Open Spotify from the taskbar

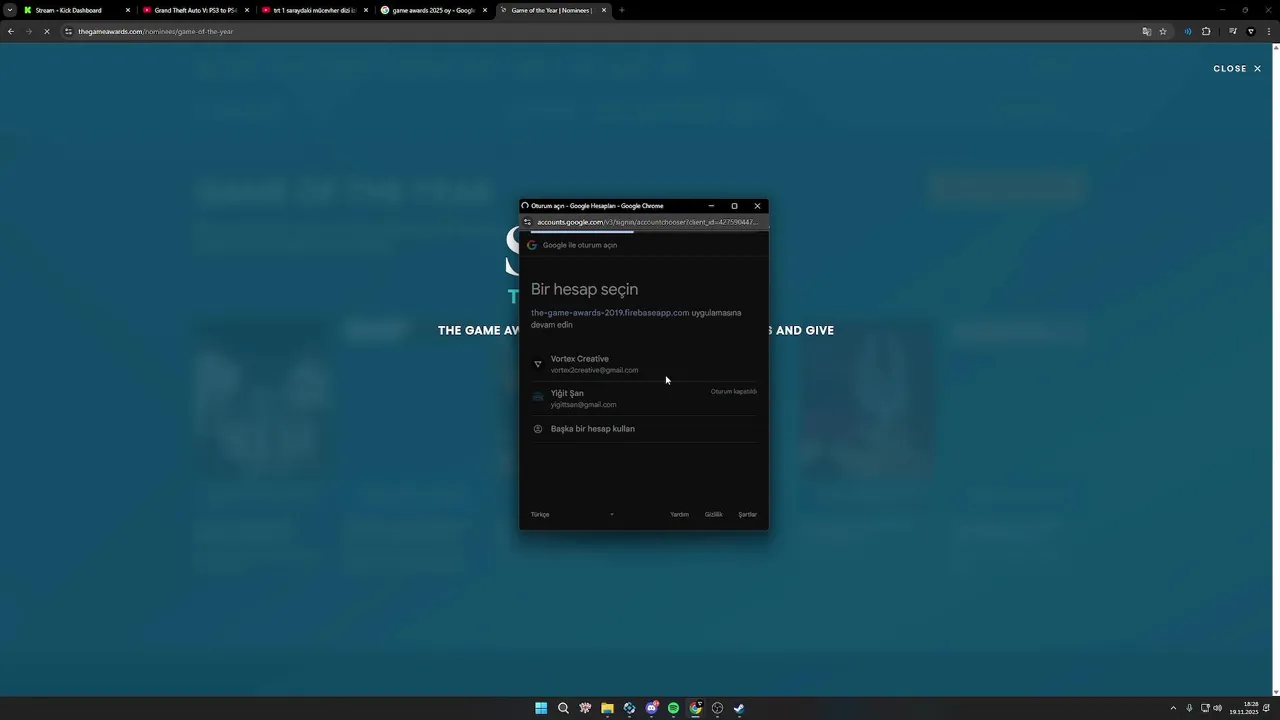click(x=673, y=708)
